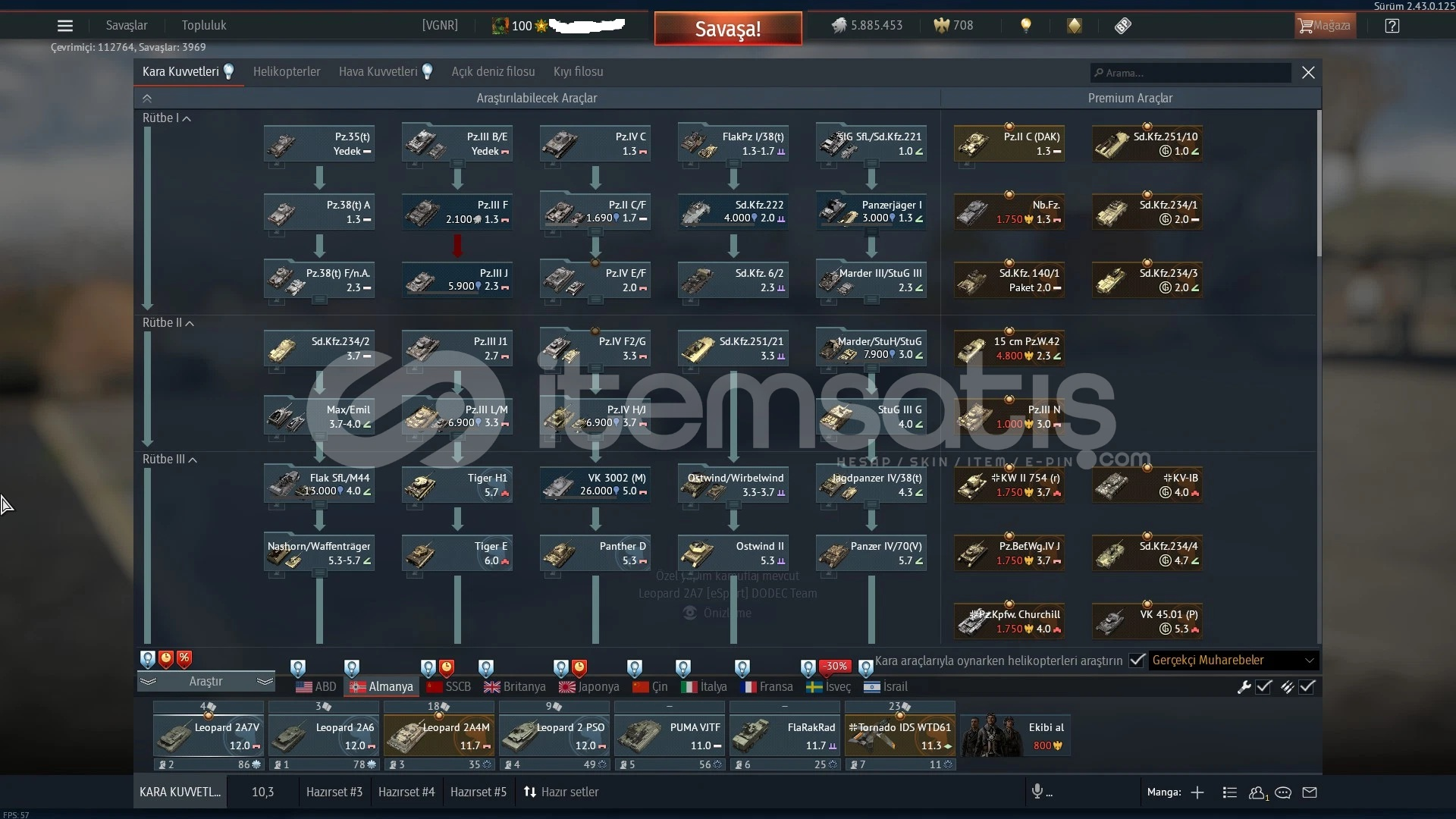Select Hazırset #3 preset

[334, 792]
